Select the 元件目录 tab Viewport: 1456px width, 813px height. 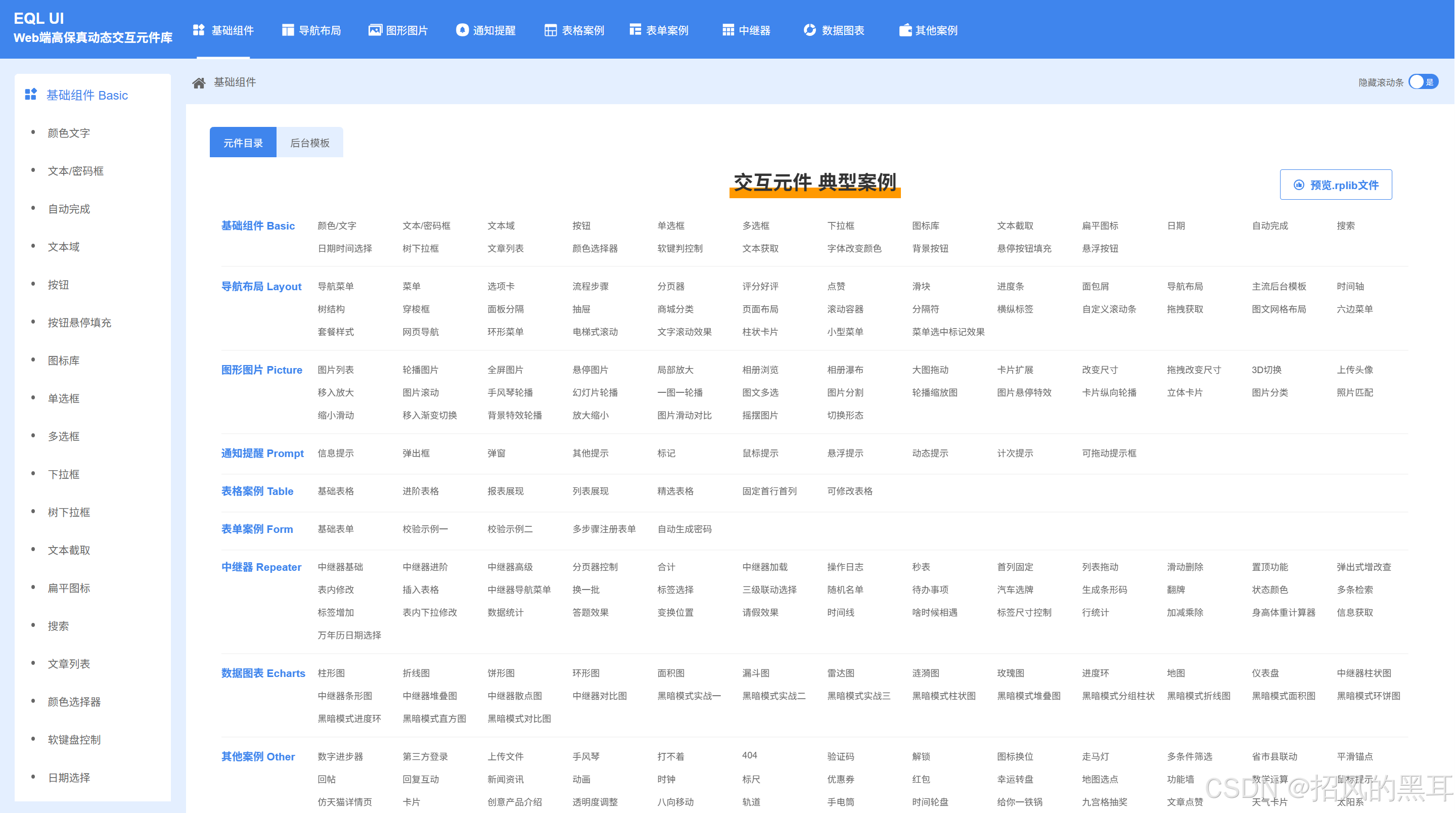(243, 143)
